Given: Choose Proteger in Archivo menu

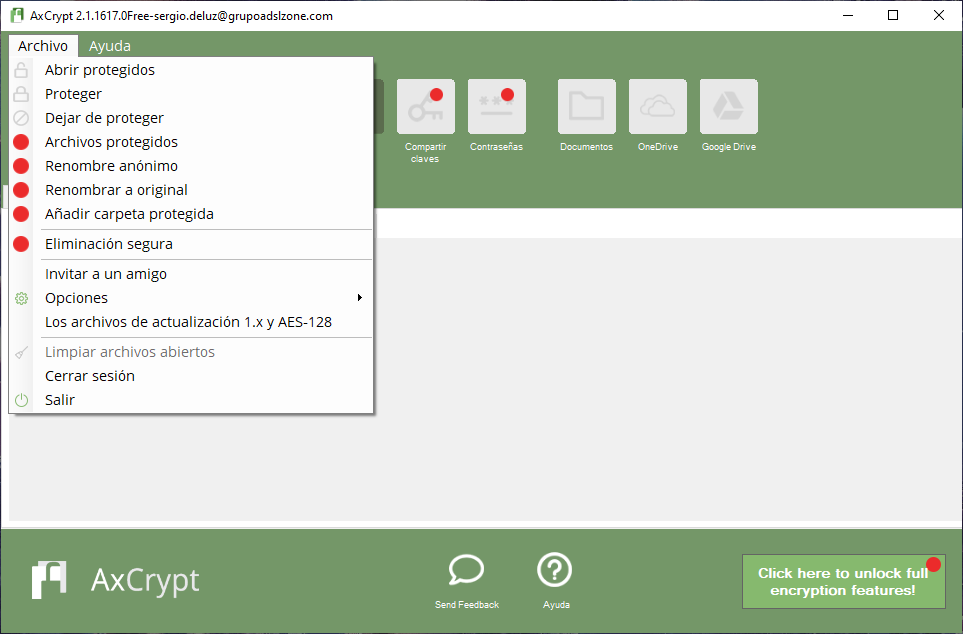Looking at the screenshot, I should pyautogui.click(x=73, y=94).
